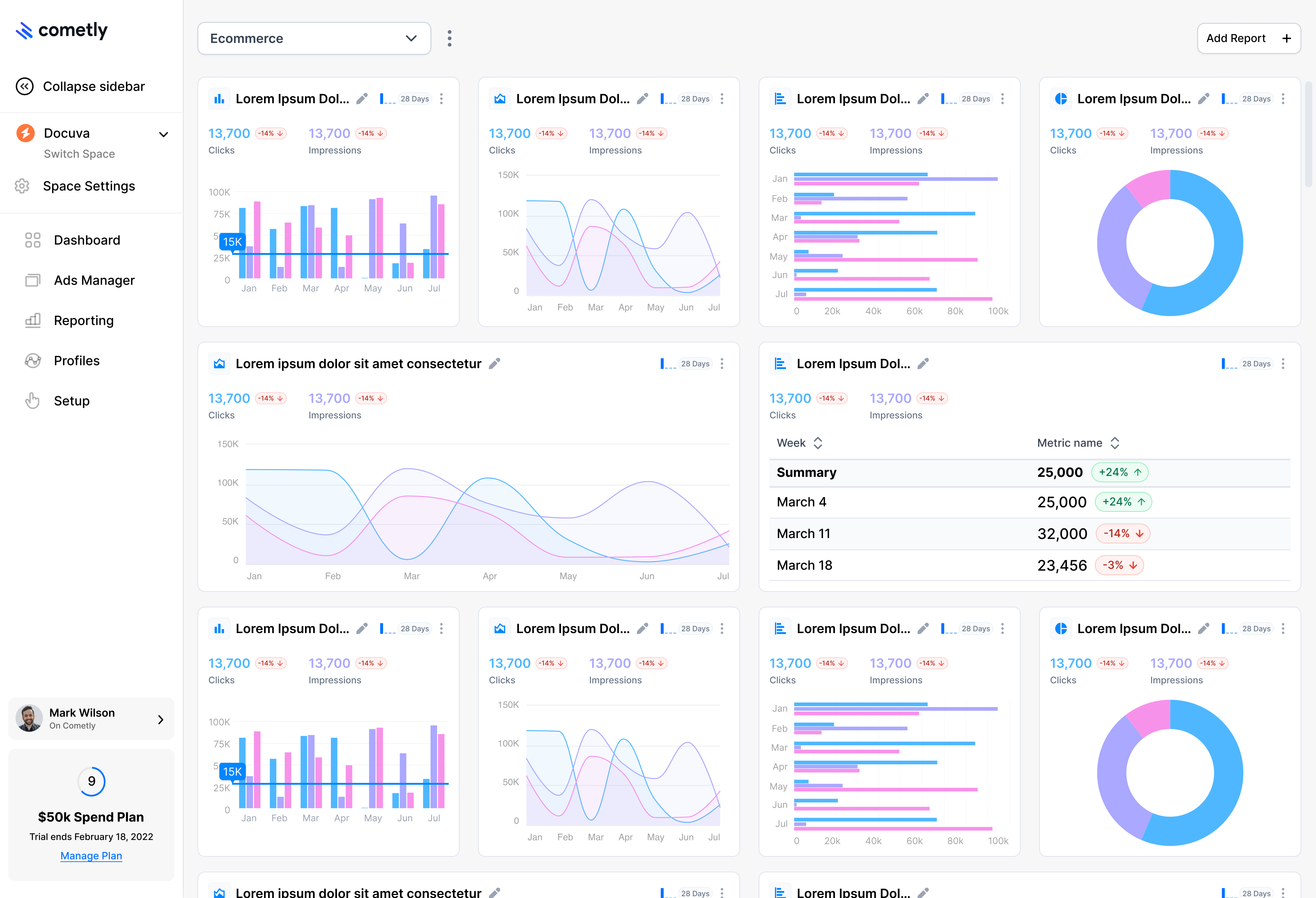Select the Summary table row
1316x898 pixels.
point(1029,472)
